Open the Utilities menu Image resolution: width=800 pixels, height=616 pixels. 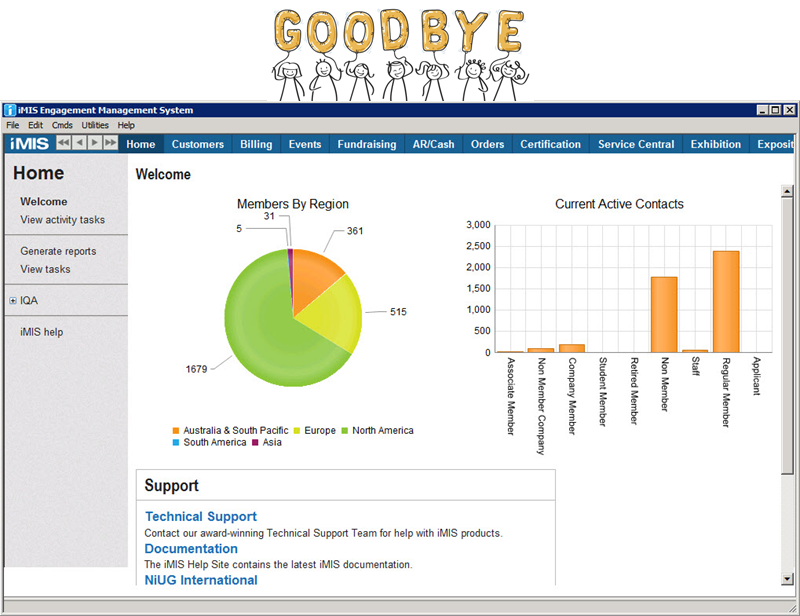click(x=95, y=125)
